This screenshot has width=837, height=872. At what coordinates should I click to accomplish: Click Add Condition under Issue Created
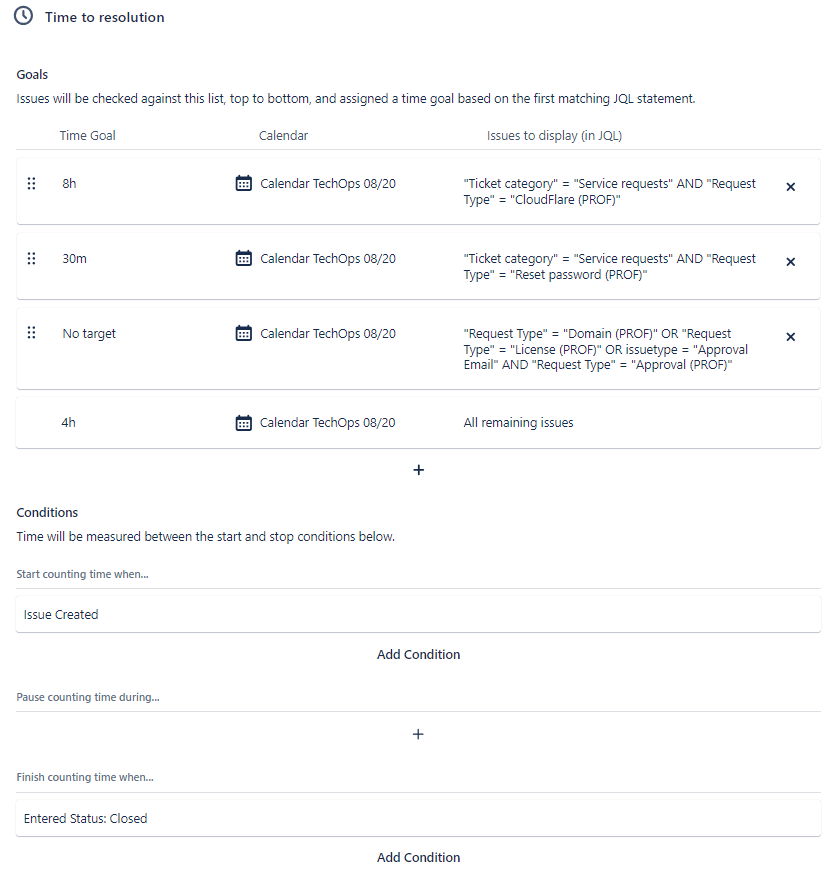point(418,655)
